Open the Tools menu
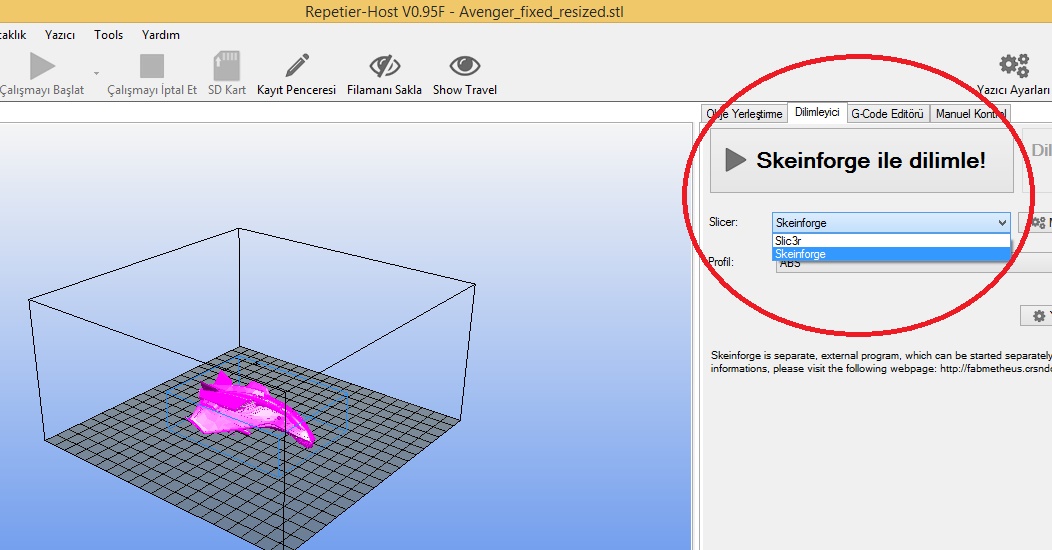Viewport: 1052px width, 550px height. (109, 35)
